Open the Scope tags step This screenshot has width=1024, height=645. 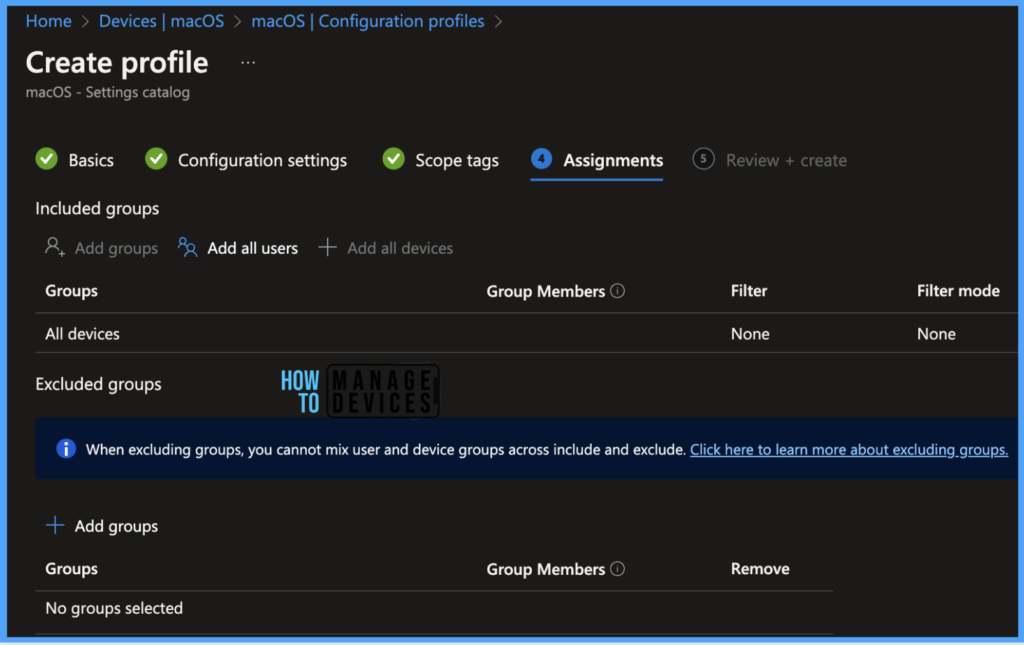(457, 160)
